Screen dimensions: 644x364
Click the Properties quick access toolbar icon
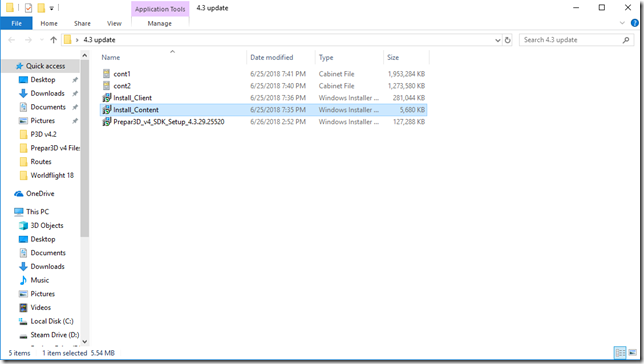coord(28,8)
